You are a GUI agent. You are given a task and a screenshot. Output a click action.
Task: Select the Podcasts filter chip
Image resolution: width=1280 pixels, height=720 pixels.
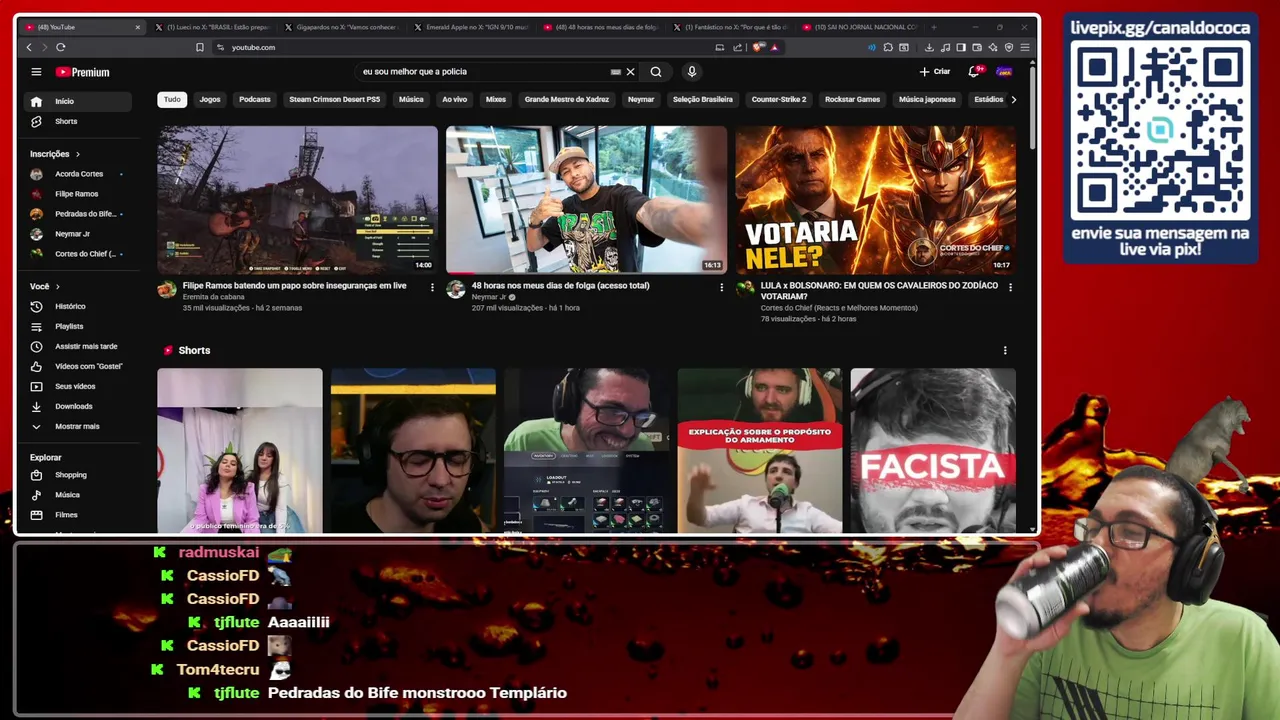pos(255,99)
